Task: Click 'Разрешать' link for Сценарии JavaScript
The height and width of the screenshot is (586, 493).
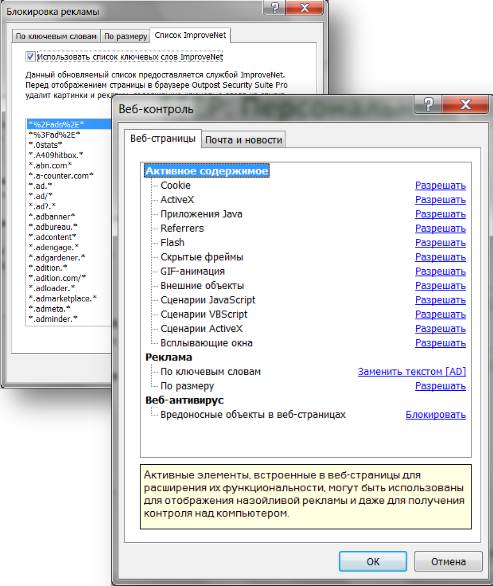Action: (x=440, y=300)
